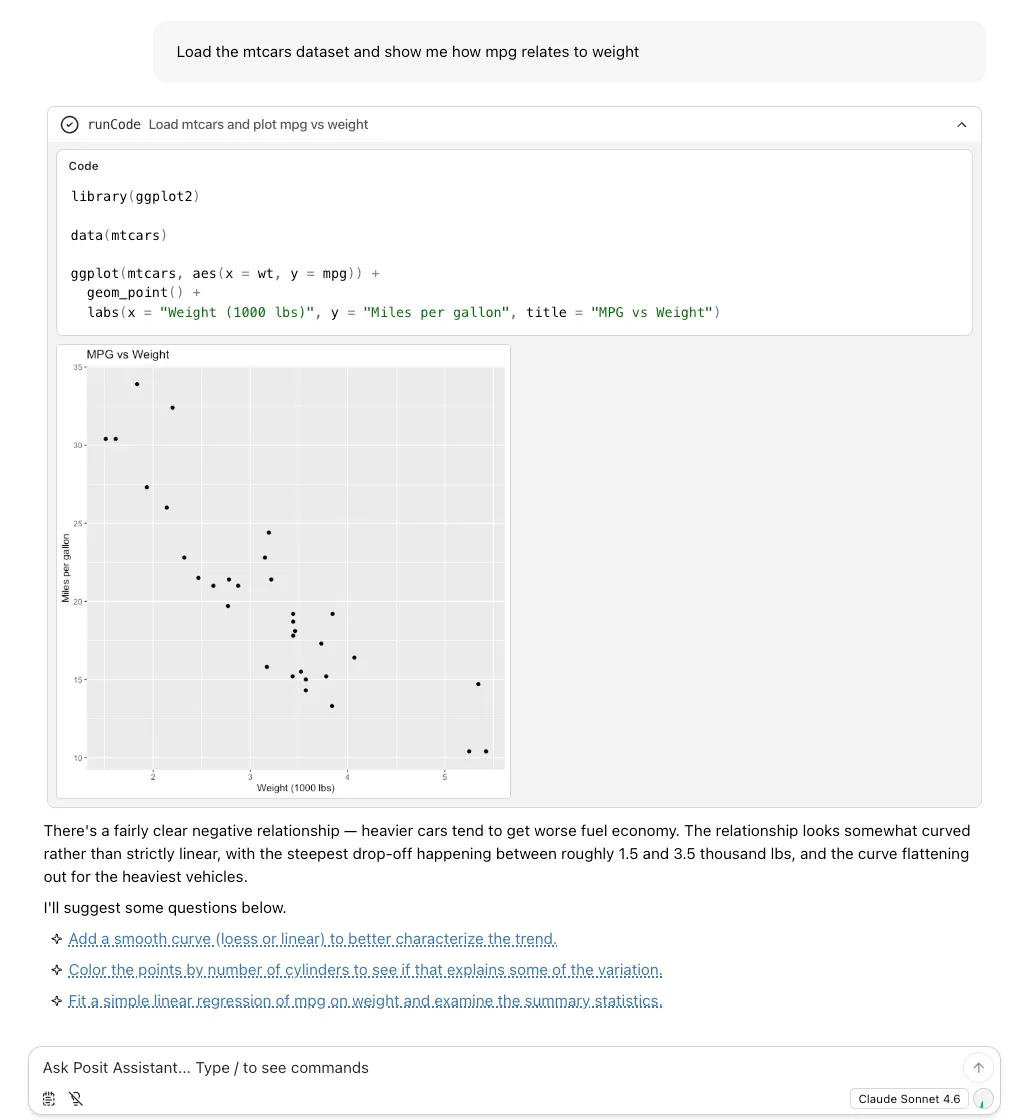Open the Claude Sonnet 4.6 model selector
Image resolution: width=1028 pixels, height=1120 pixels.
click(909, 1098)
